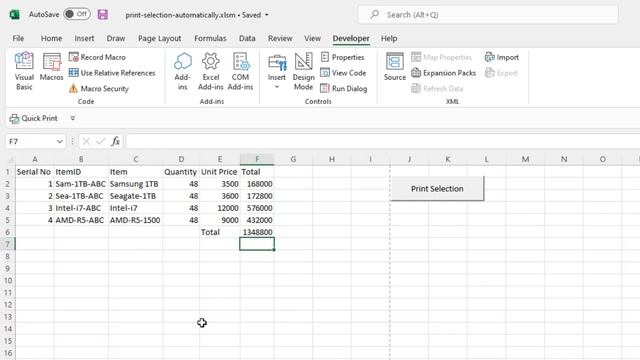Click Run Dialog
Viewport: 640px width, 360px height.
click(x=344, y=88)
